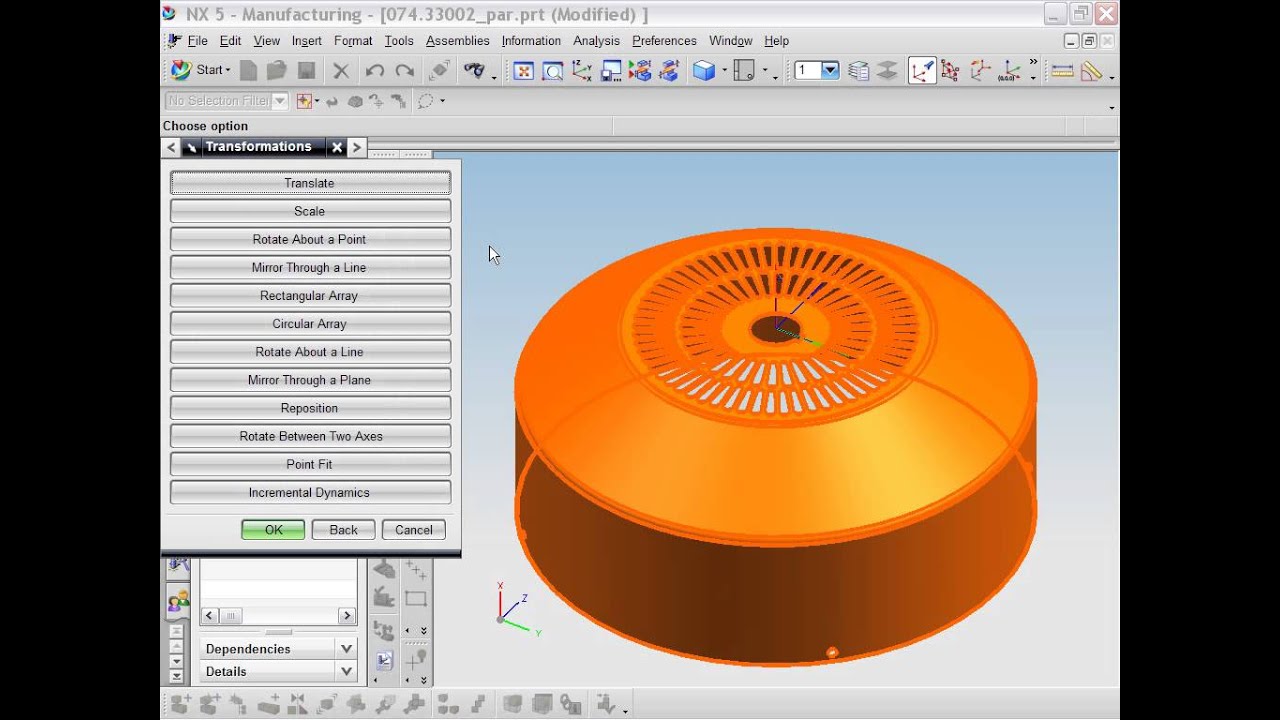Open the Start application menu

(x=200, y=70)
